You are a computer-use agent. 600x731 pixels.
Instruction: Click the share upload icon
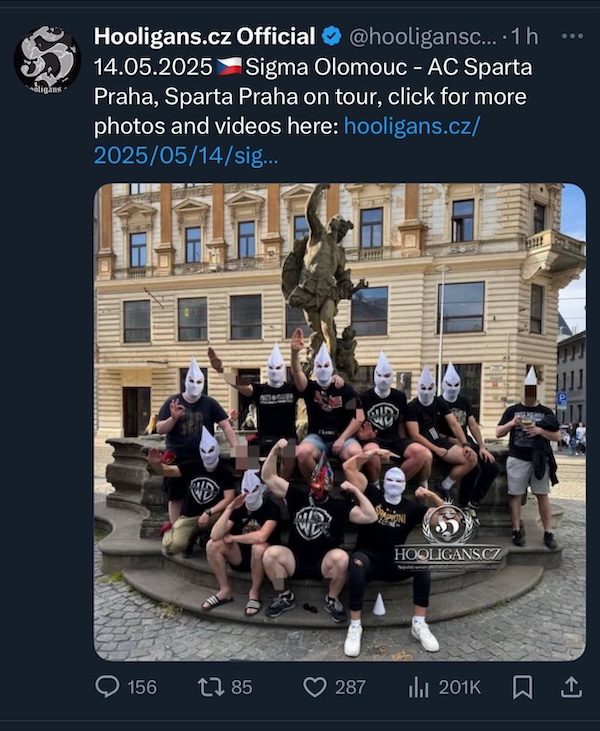[571, 687]
